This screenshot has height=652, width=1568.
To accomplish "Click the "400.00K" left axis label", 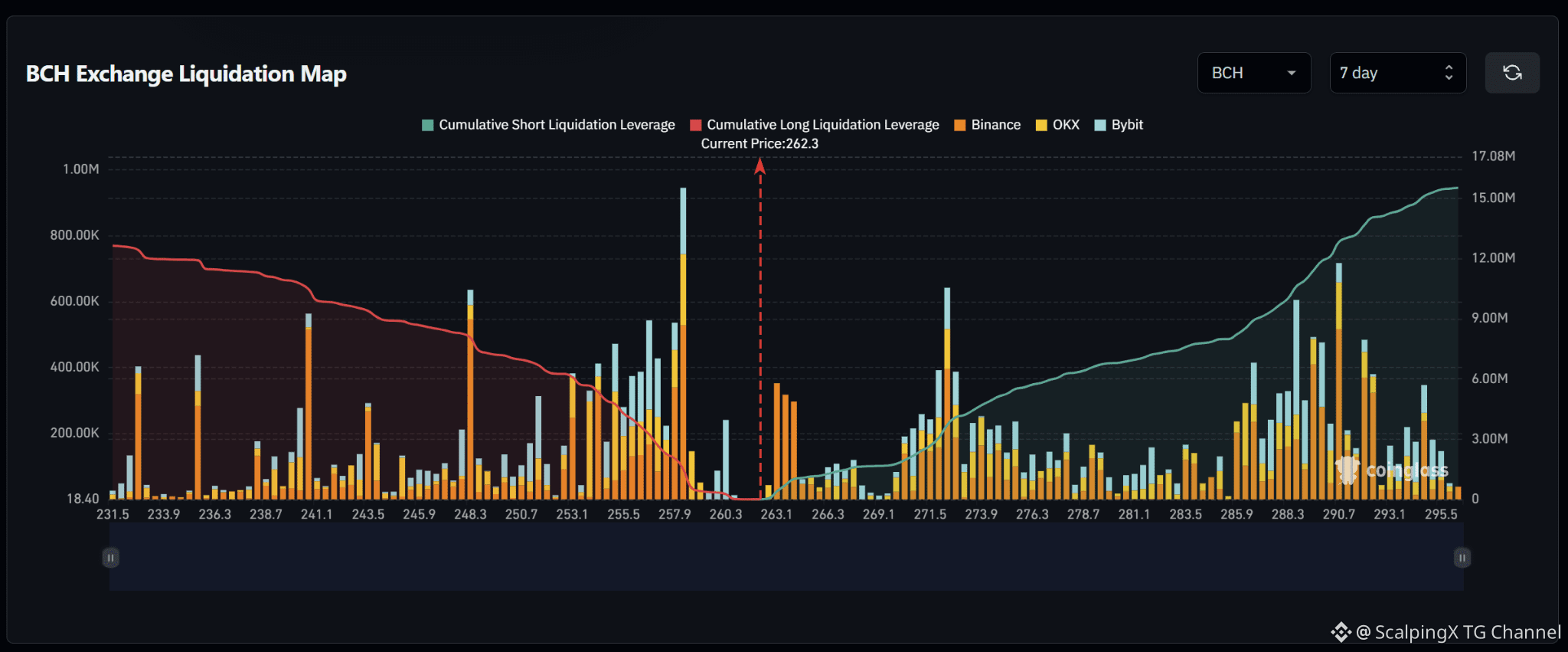I will [x=75, y=367].
